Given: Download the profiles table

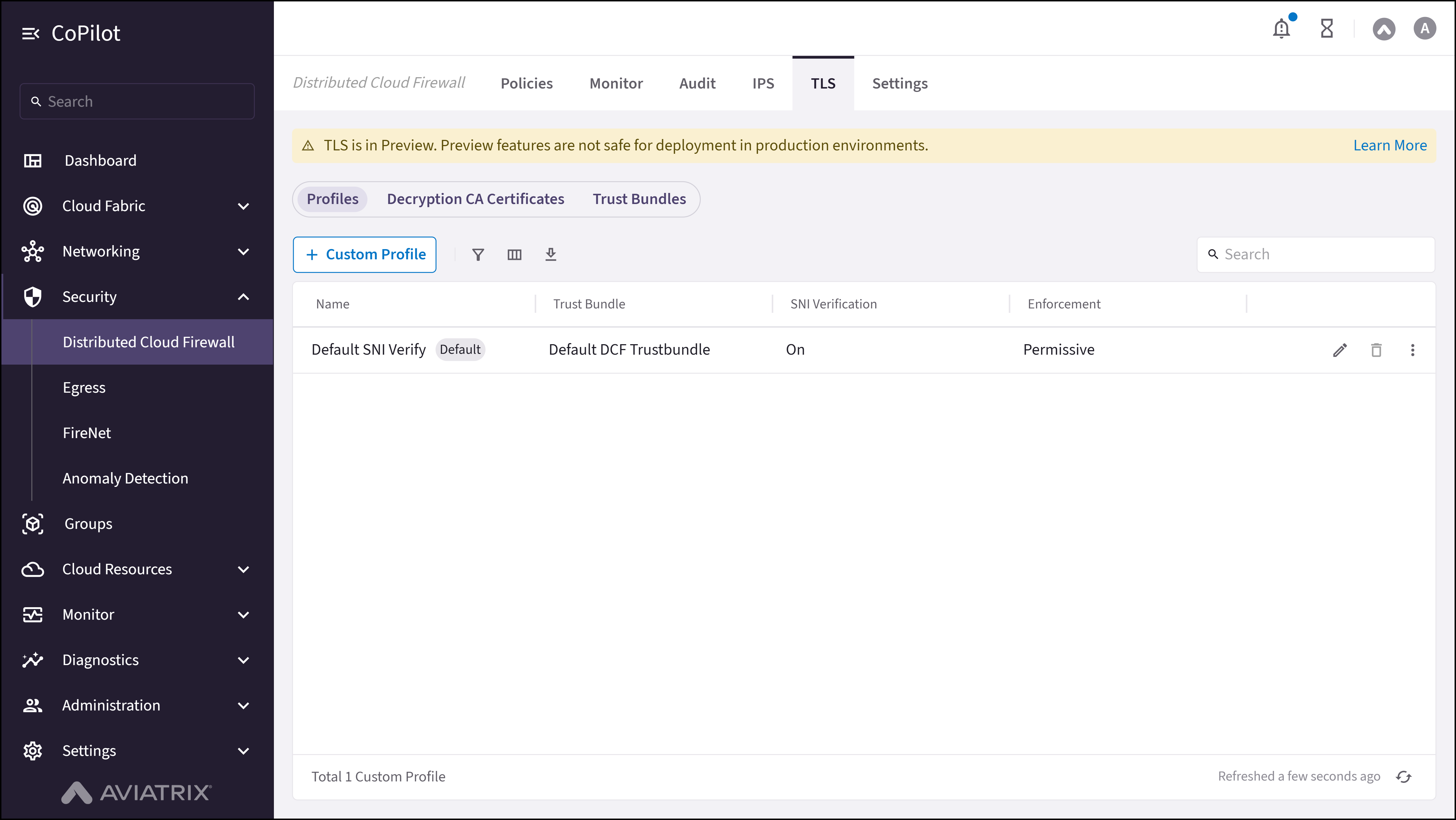Looking at the screenshot, I should pyautogui.click(x=551, y=255).
